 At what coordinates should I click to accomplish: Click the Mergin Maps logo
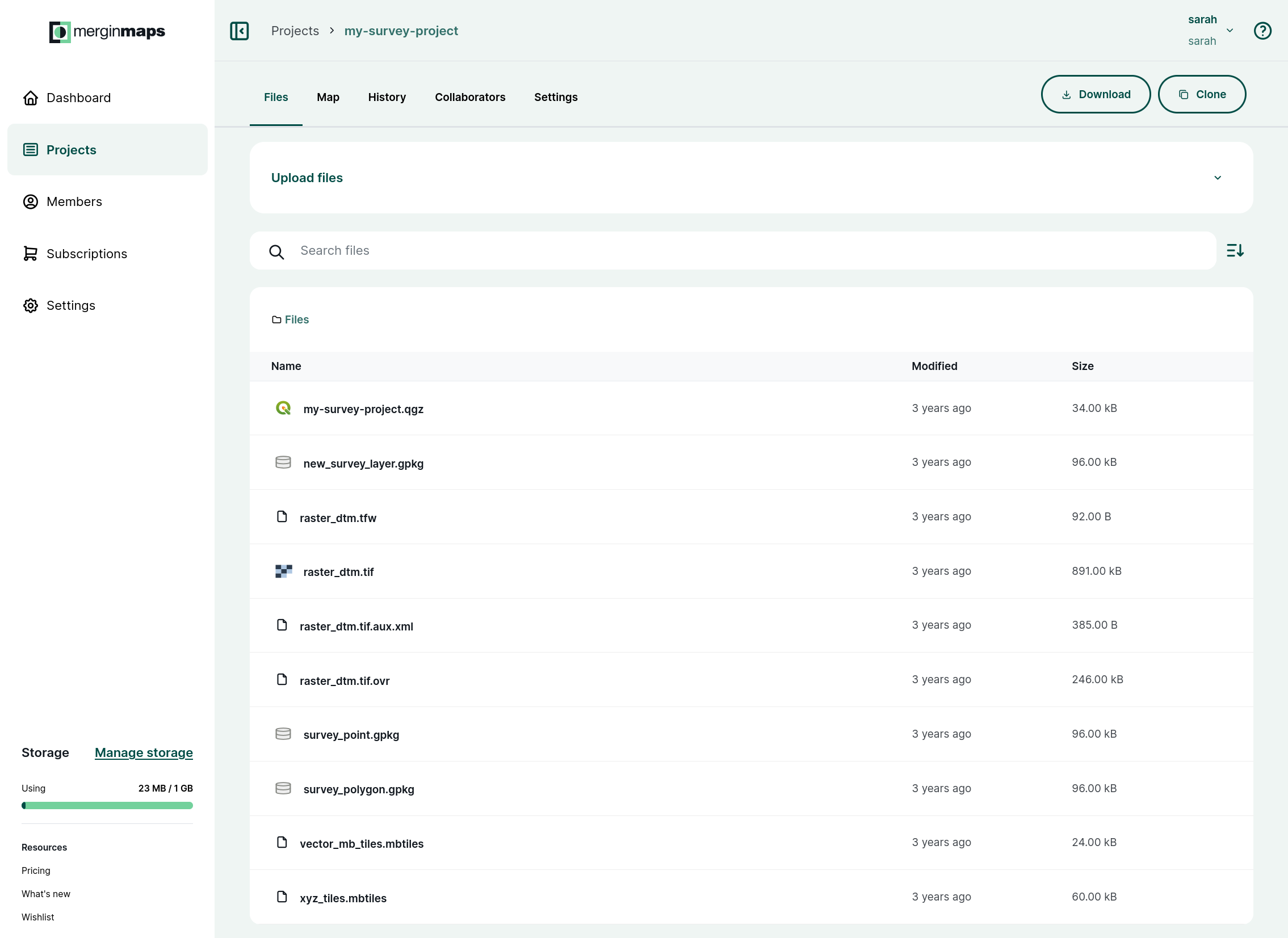107,32
